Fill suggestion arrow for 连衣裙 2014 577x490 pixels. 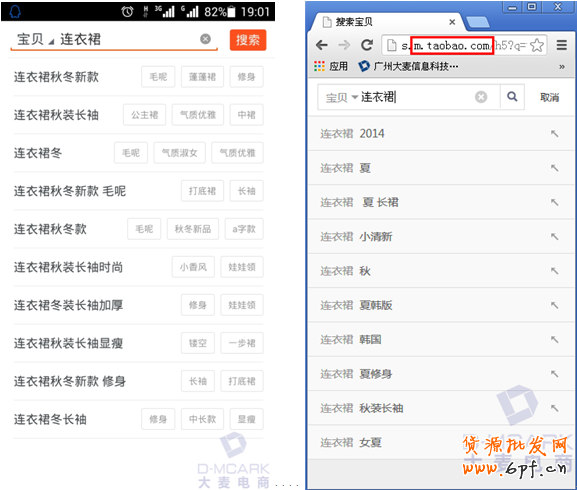[x=554, y=134]
